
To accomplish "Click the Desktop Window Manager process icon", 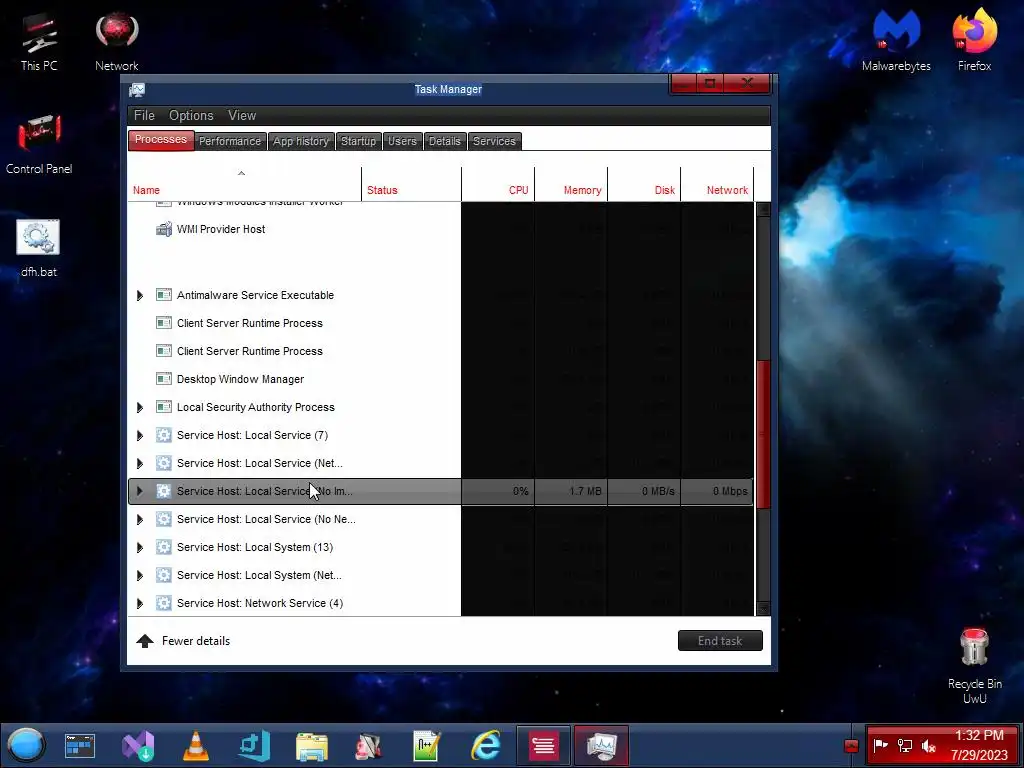I will (164, 379).
